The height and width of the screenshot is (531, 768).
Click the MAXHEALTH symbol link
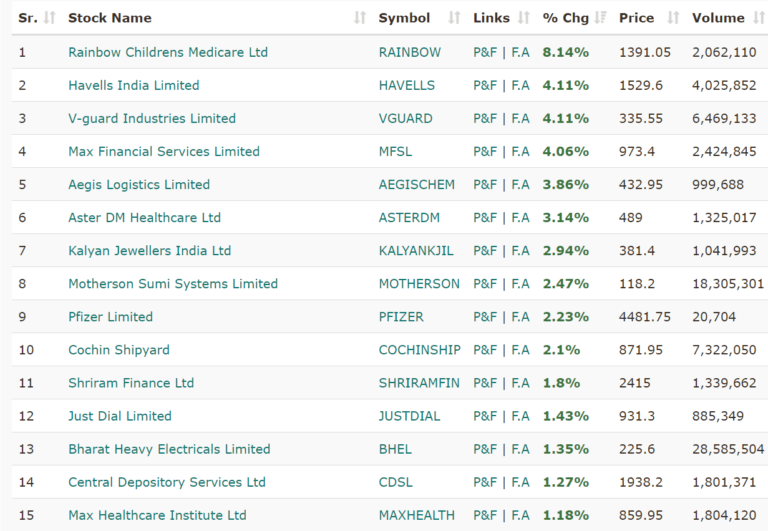click(x=415, y=515)
